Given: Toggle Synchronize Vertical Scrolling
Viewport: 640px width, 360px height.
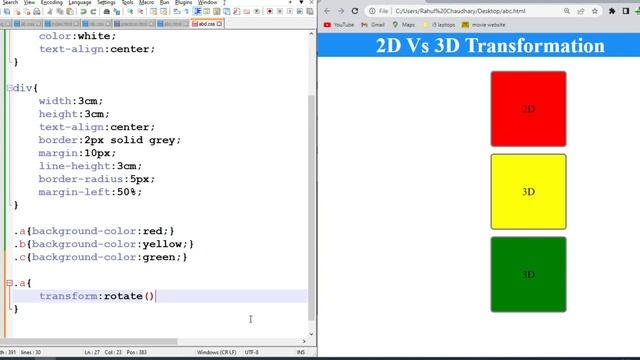Looking at the screenshot, I should pos(153,11).
